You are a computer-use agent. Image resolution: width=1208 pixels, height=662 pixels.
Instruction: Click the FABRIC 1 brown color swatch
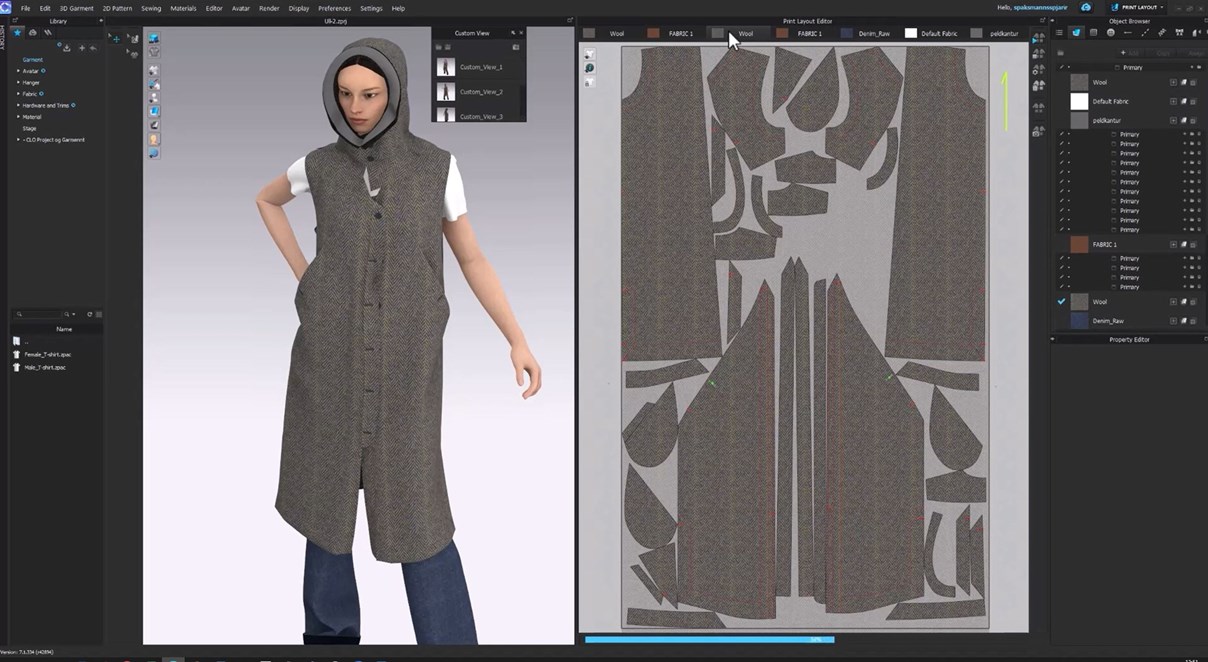coord(1079,244)
